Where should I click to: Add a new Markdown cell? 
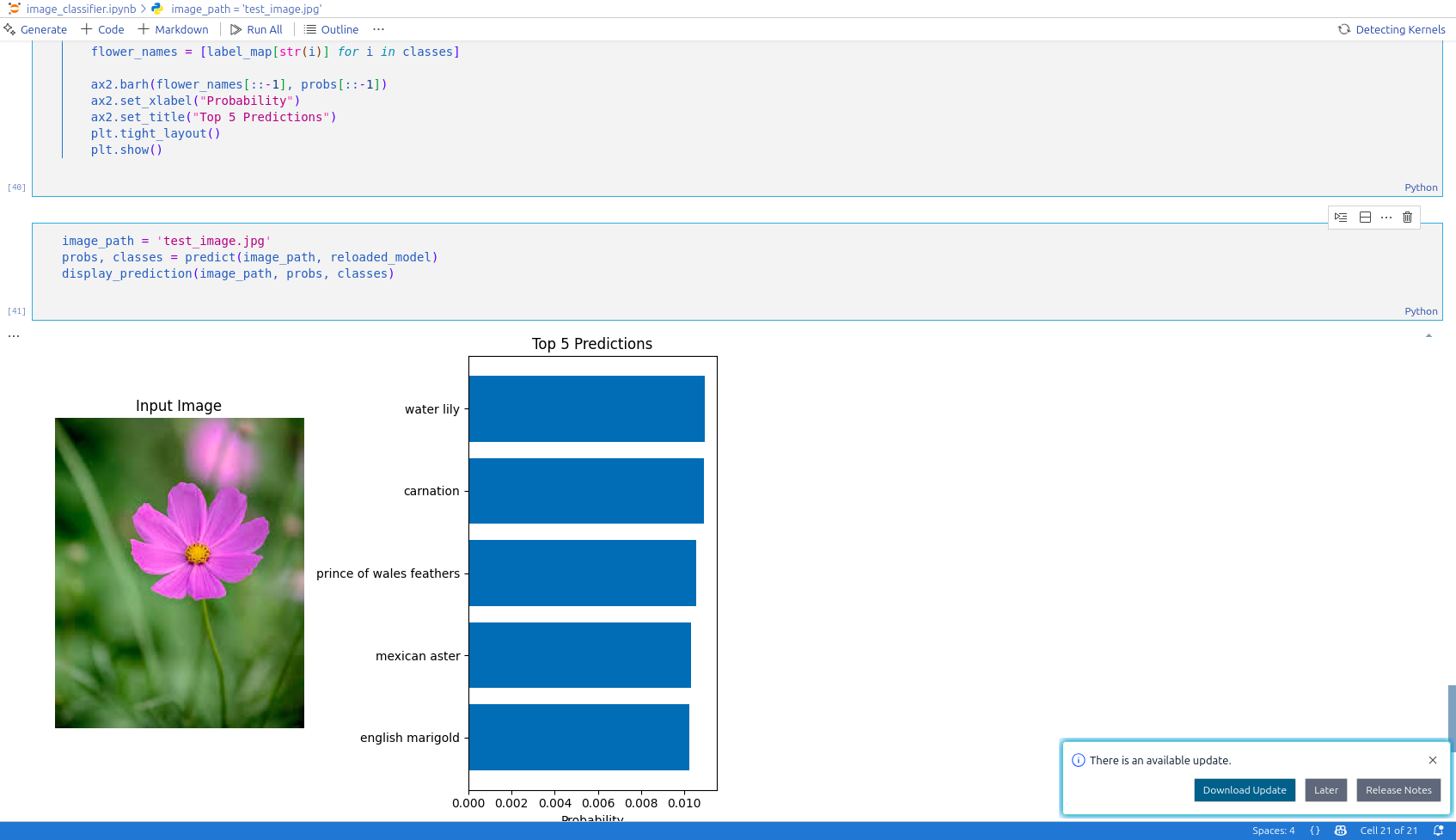pyautogui.click(x=174, y=28)
